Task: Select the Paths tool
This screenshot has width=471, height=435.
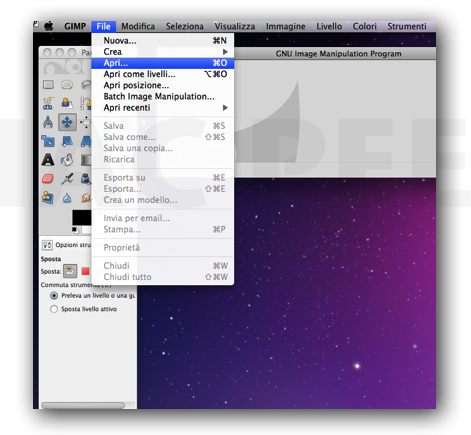Action: tap(86, 103)
